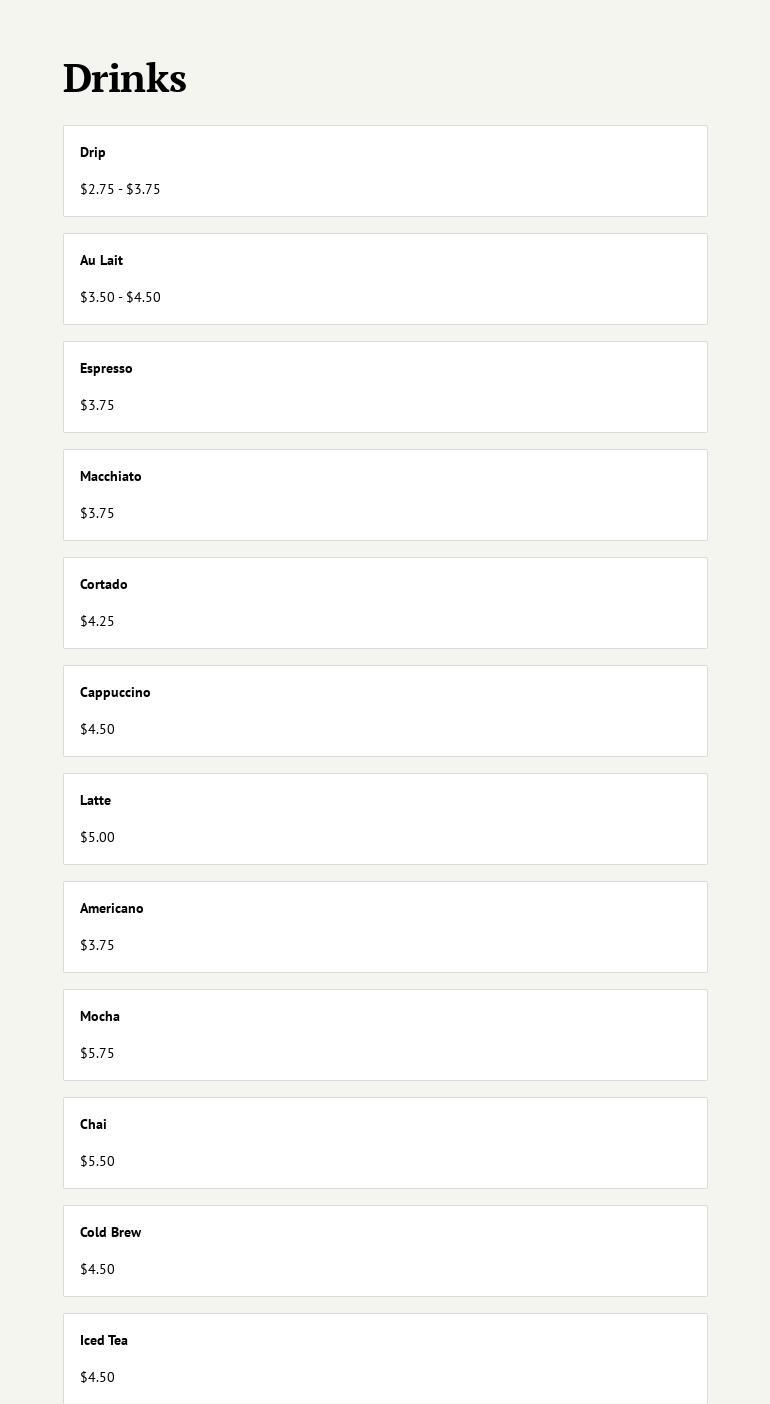Pick the Latte menu item
This screenshot has width=770, height=1404.
[x=385, y=819]
